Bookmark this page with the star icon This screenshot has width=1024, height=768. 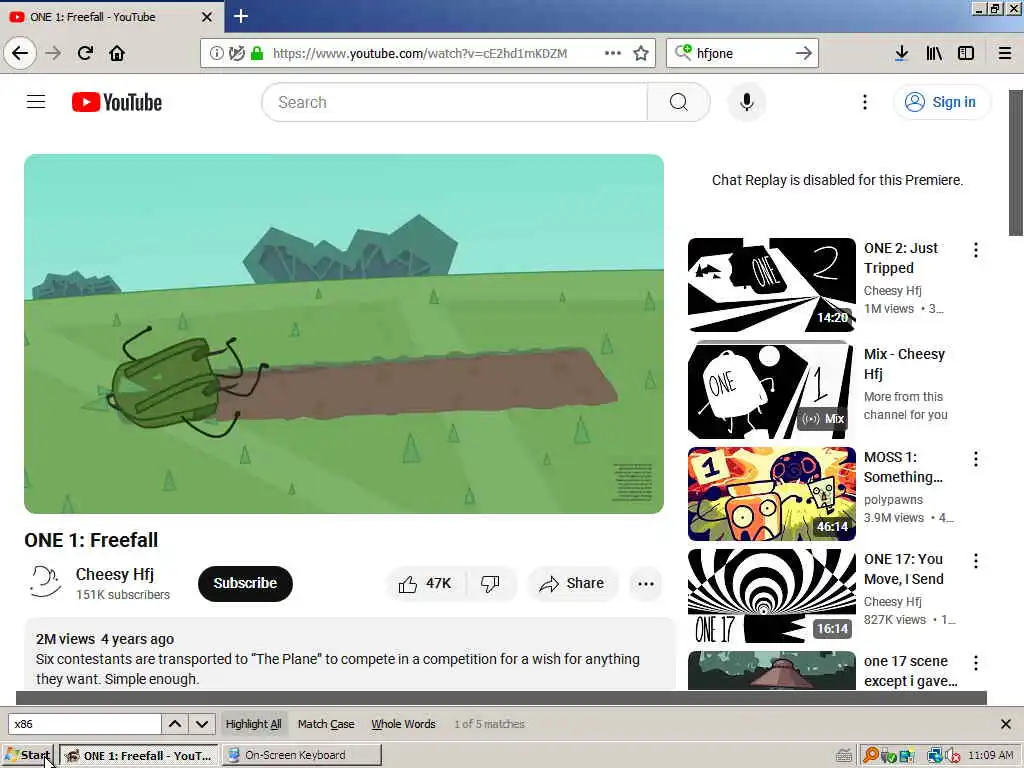(641, 53)
